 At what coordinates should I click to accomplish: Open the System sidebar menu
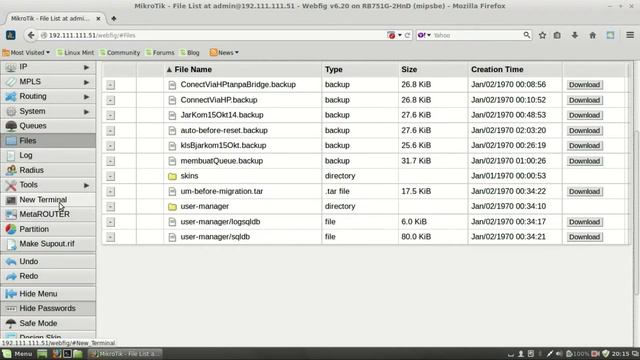(x=48, y=111)
